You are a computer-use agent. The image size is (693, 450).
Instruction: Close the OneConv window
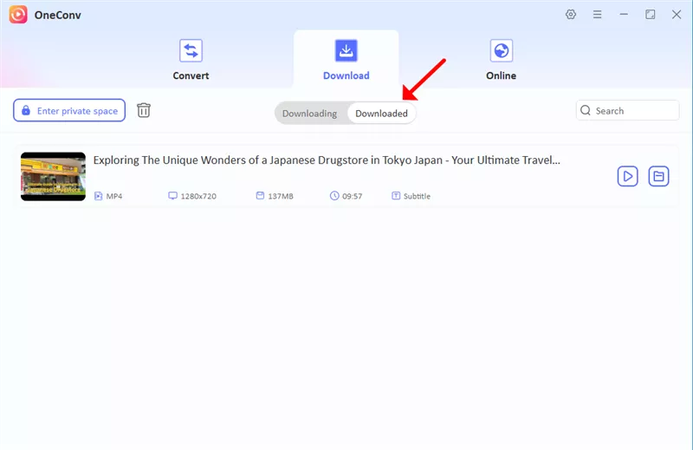point(676,15)
